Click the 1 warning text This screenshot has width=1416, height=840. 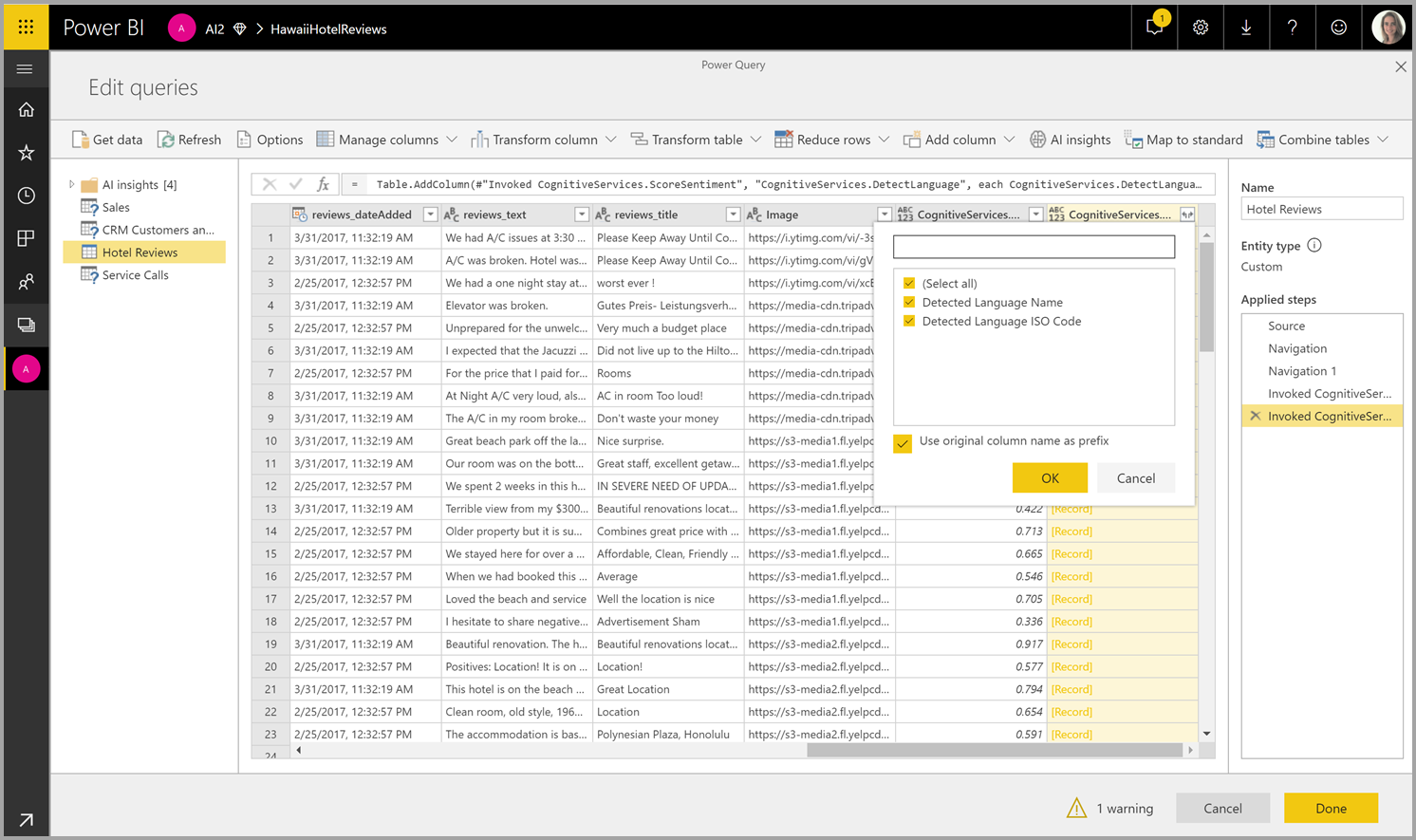click(1125, 809)
